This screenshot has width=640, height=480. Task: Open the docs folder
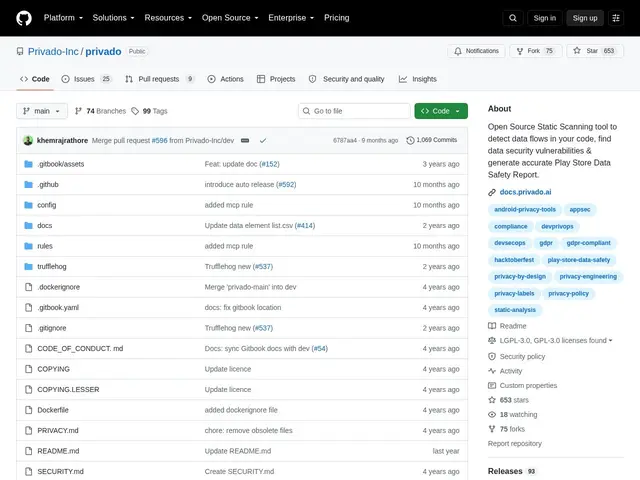44,225
